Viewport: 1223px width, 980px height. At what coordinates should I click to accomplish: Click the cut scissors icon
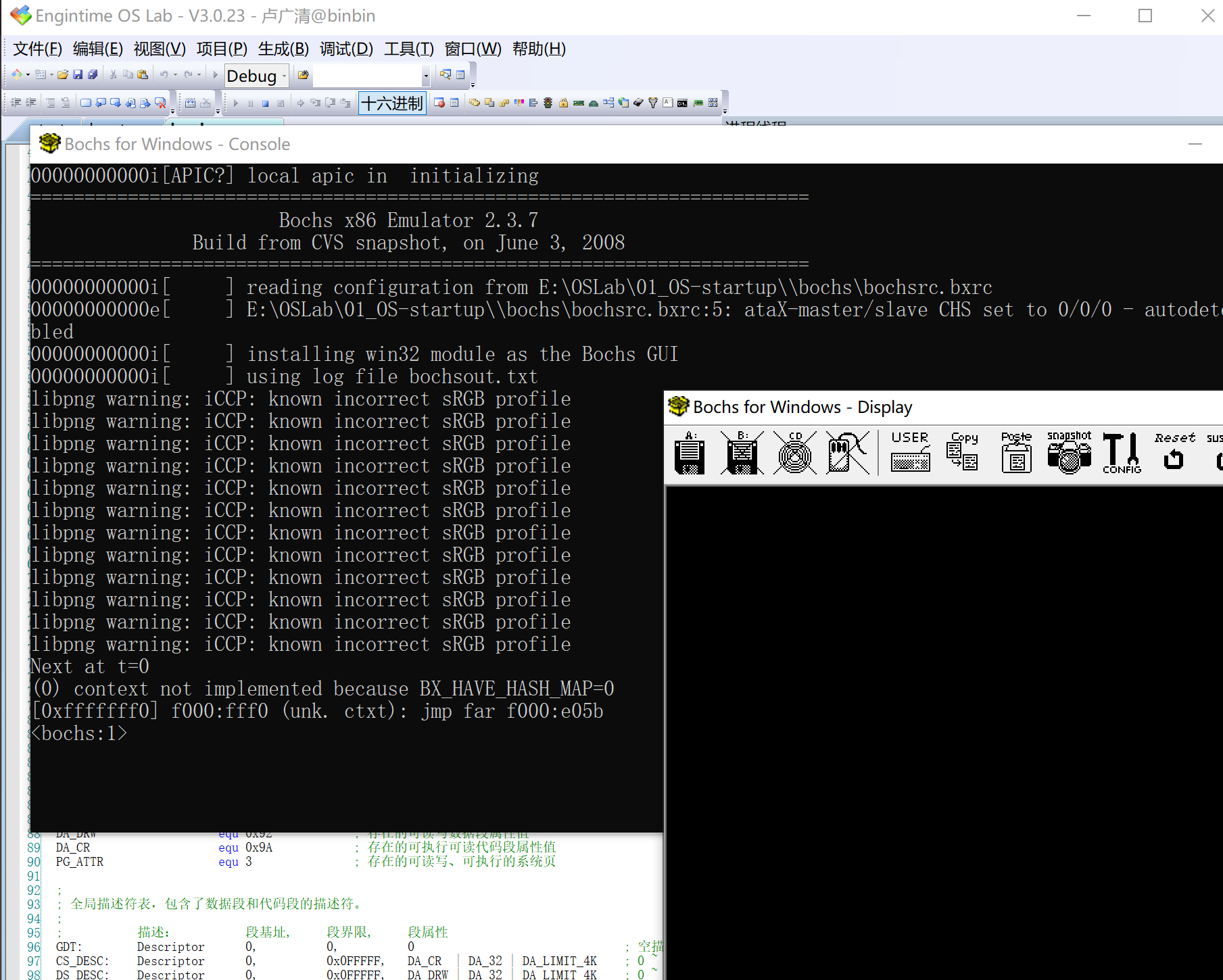(113, 75)
